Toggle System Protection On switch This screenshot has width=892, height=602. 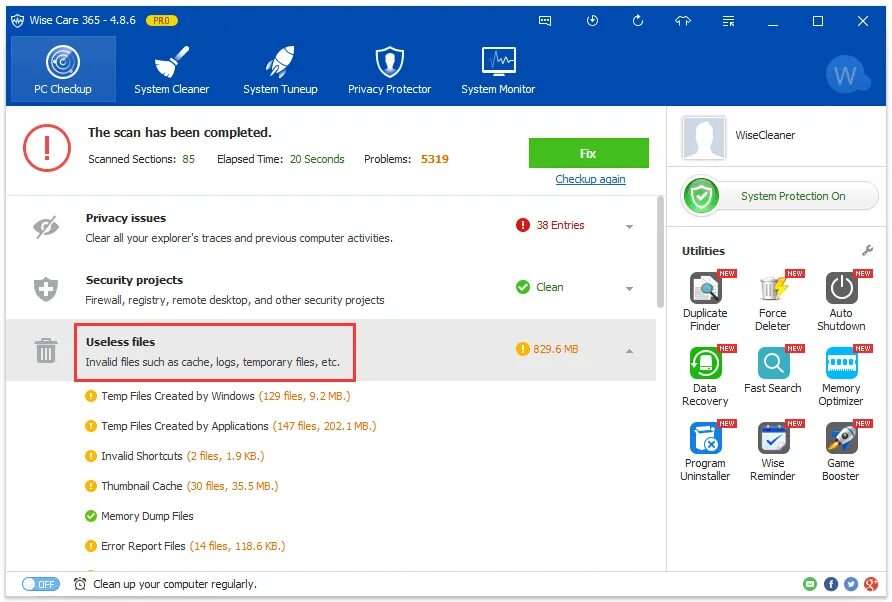point(779,196)
